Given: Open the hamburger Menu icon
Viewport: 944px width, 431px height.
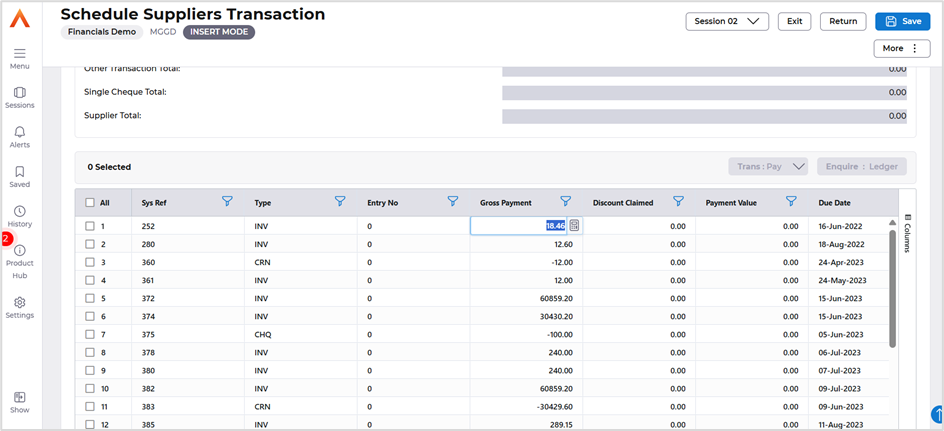Looking at the screenshot, I should 20,53.
